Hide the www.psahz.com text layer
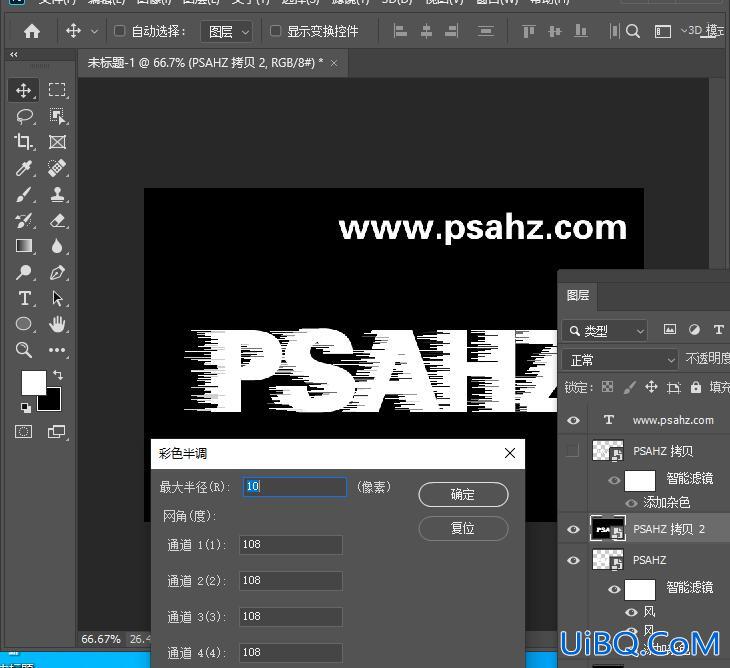730x668 pixels. (x=574, y=420)
